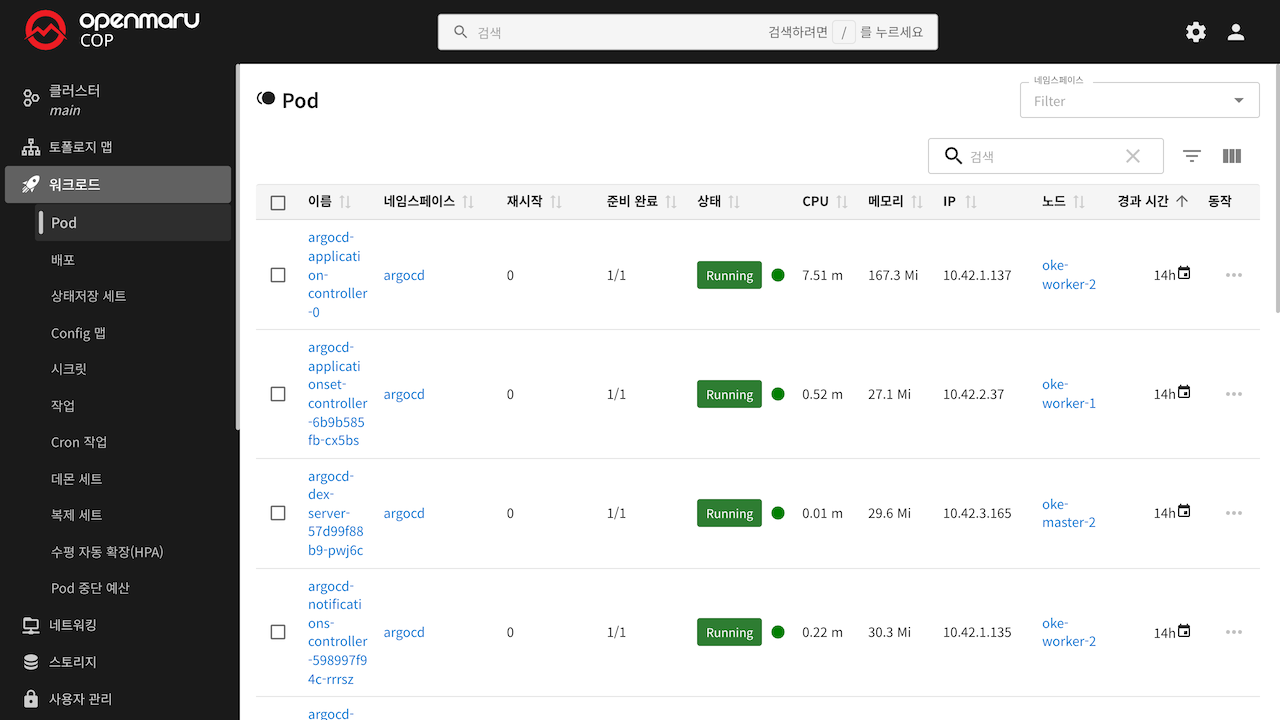Click the OpenMaru COP logo
This screenshot has height=720, width=1280.
pyautogui.click(x=112, y=31)
